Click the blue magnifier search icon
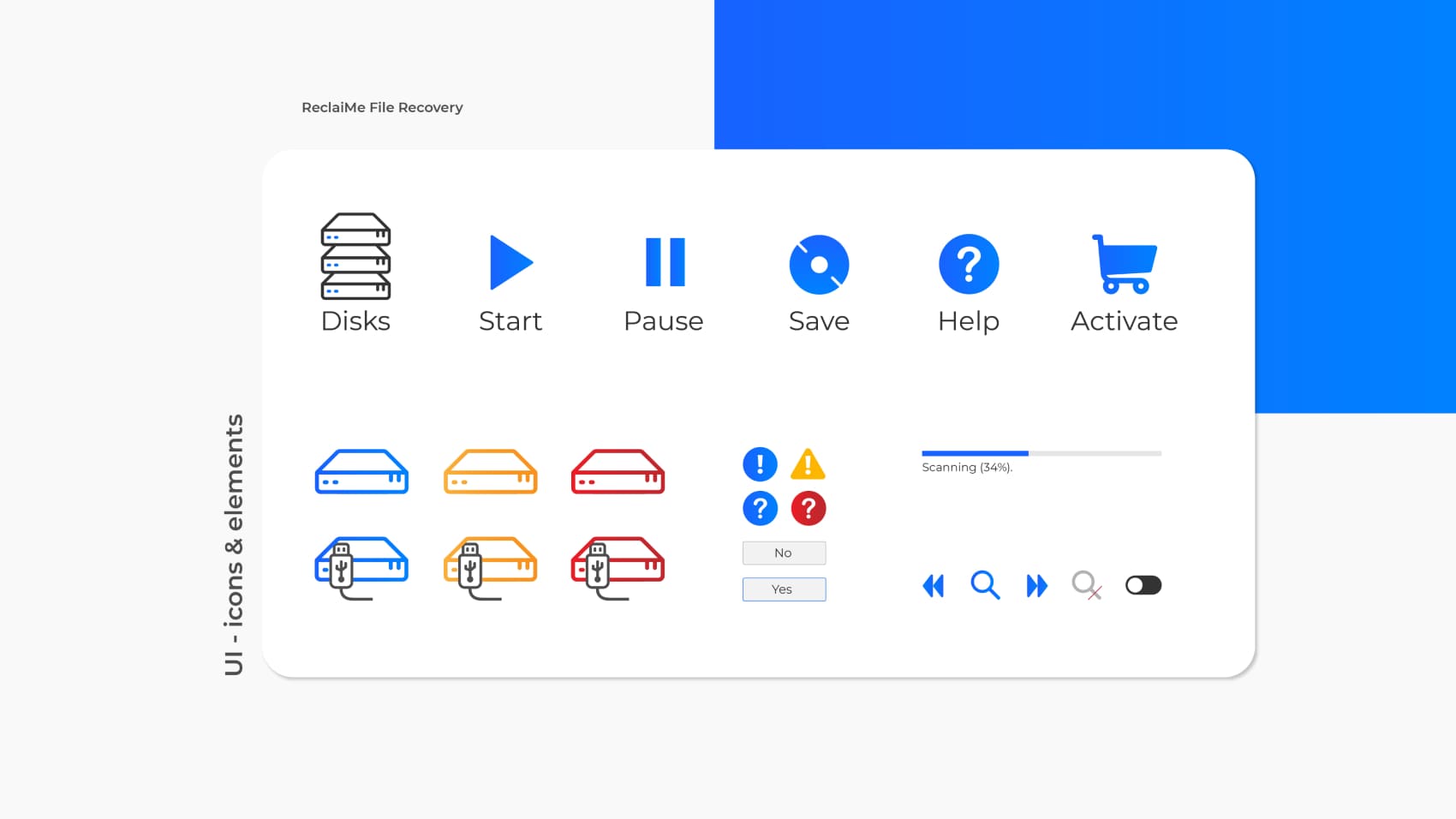Image resolution: width=1456 pixels, height=819 pixels. (x=985, y=585)
